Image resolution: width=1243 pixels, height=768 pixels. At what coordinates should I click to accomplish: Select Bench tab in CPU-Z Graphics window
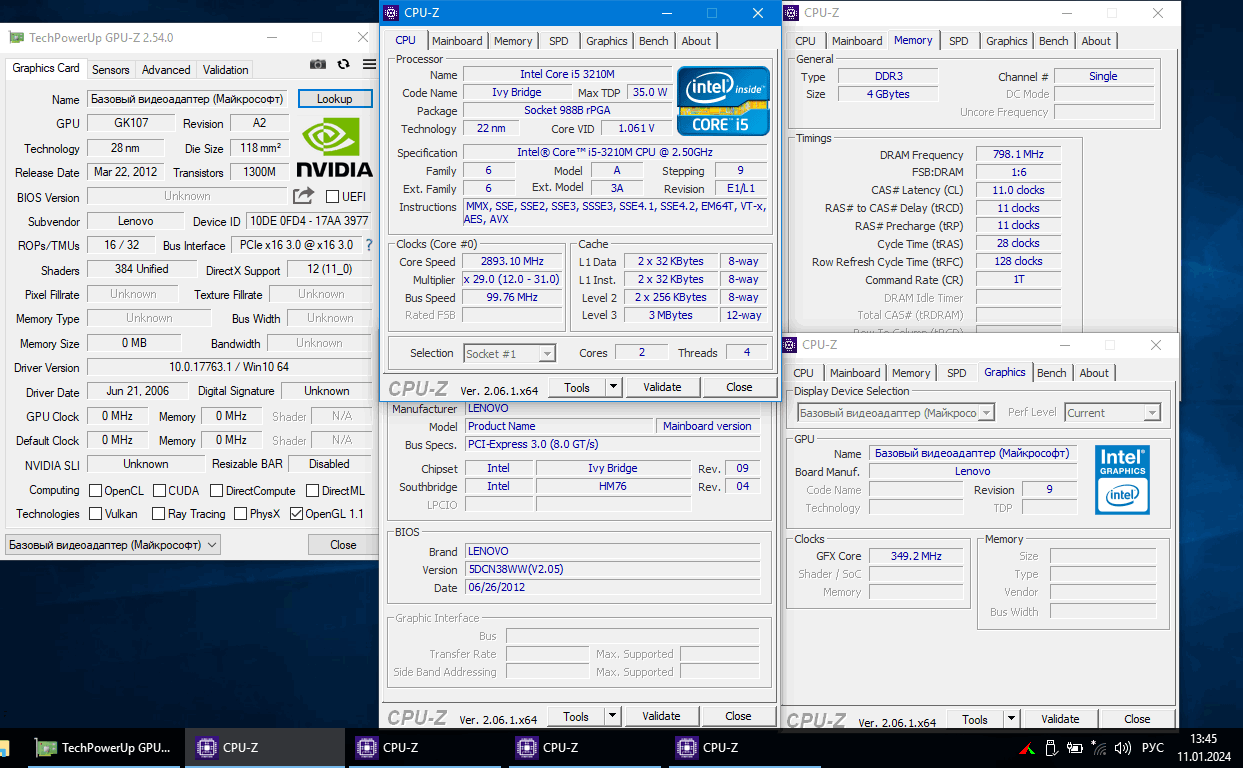click(x=1052, y=373)
